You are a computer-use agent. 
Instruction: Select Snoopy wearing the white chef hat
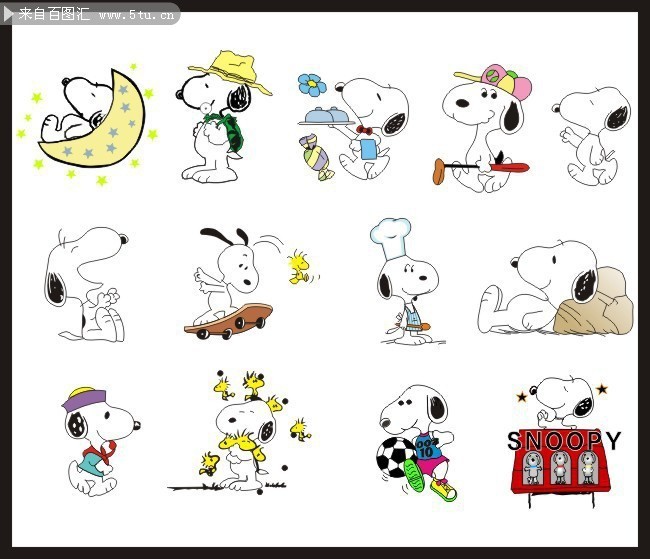click(x=406, y=282)
